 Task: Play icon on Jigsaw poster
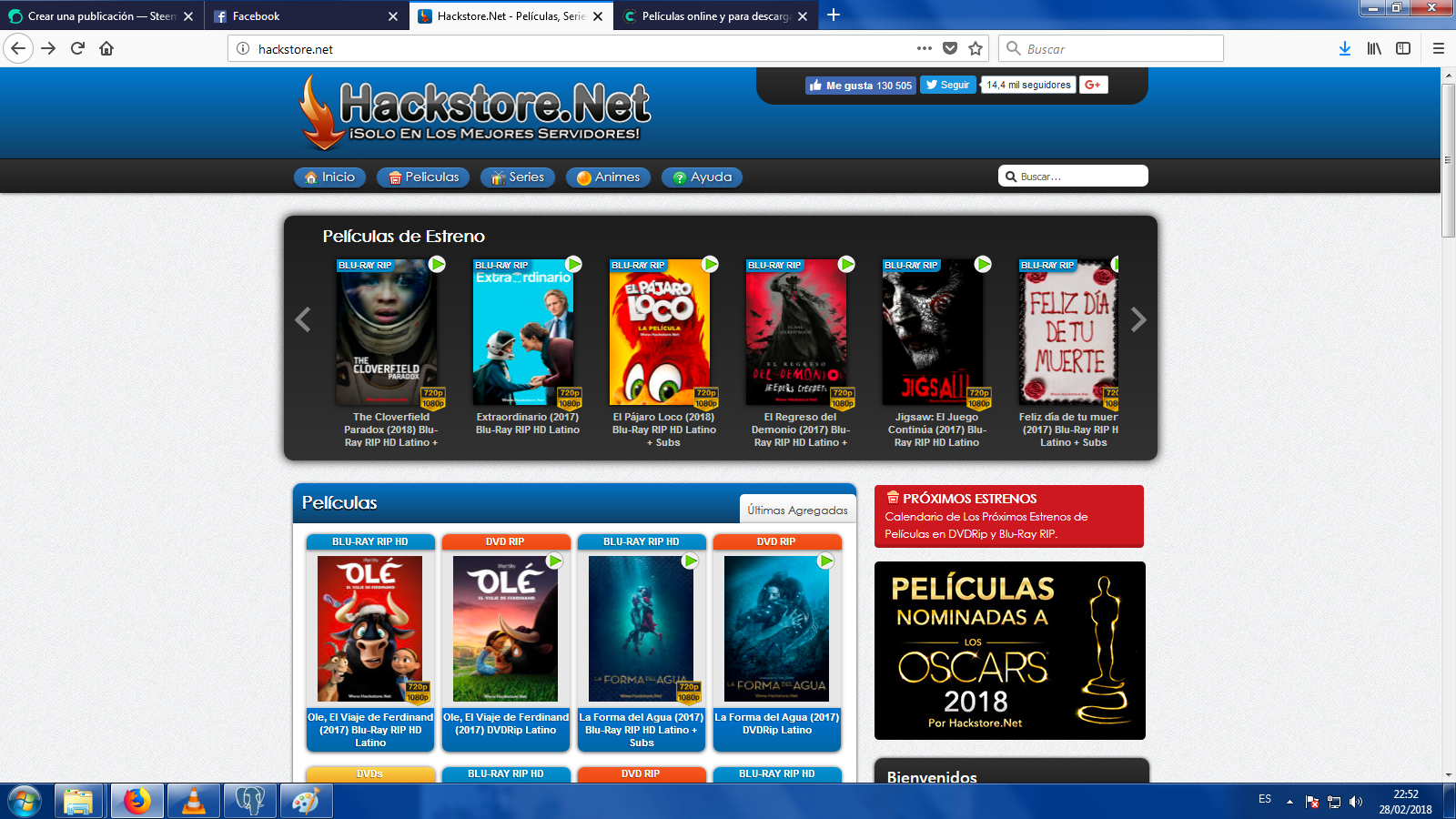[x=983, y=264]
